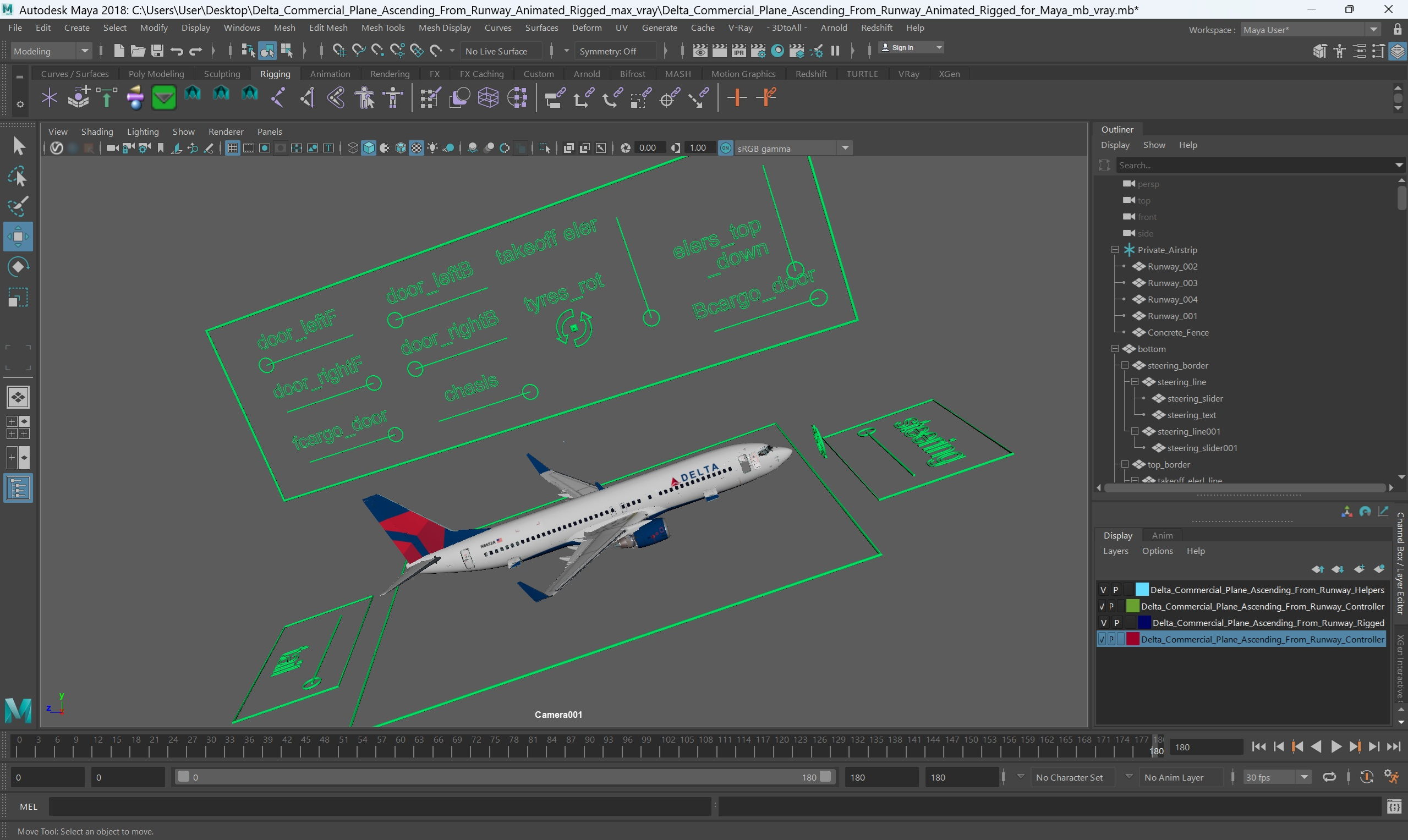
Task: Click red color swatch of selected Controller layer
Action: 1132,639
